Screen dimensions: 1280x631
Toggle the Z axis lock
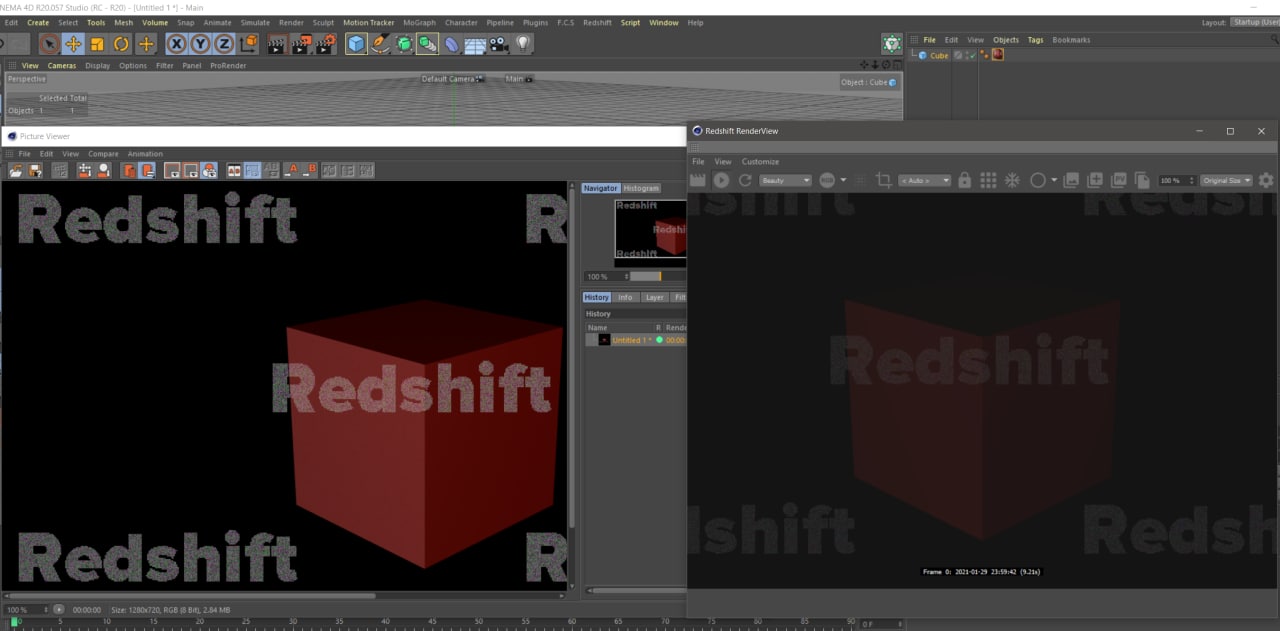(x=224, y=44)
